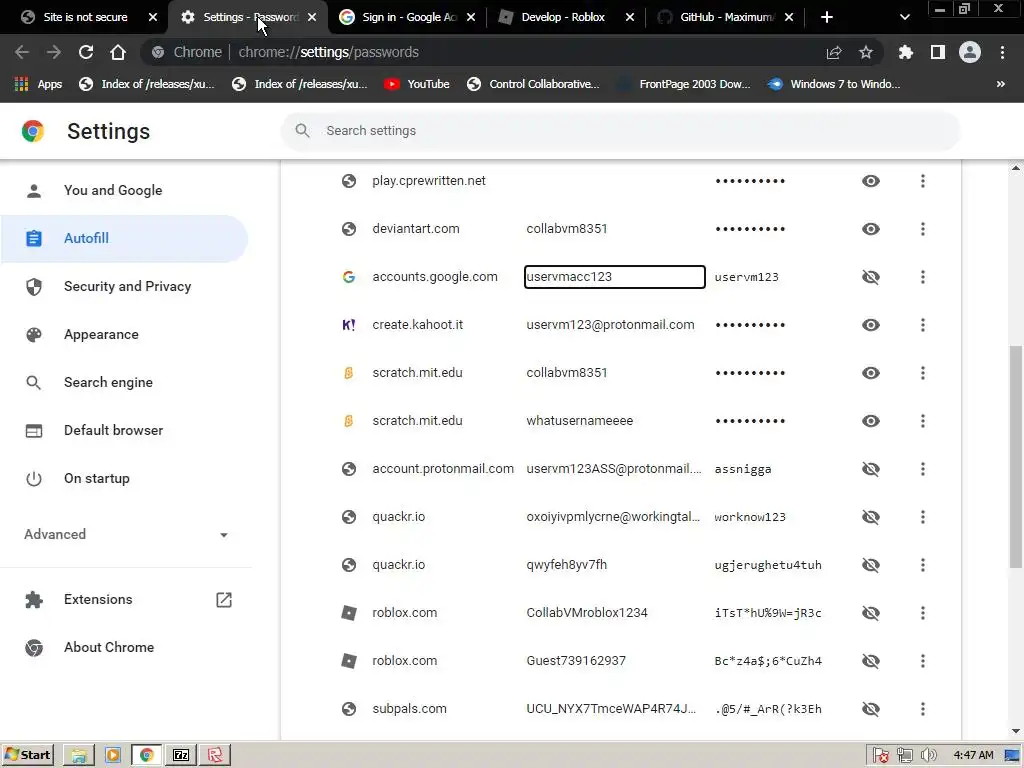Share this page using the share icon
The width and height of the screenshot is (1024, 768).
[x=833, y=52]
